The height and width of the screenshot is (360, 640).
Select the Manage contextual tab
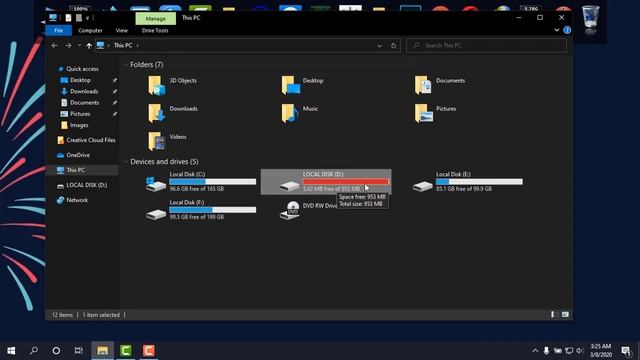coord(156,18)
